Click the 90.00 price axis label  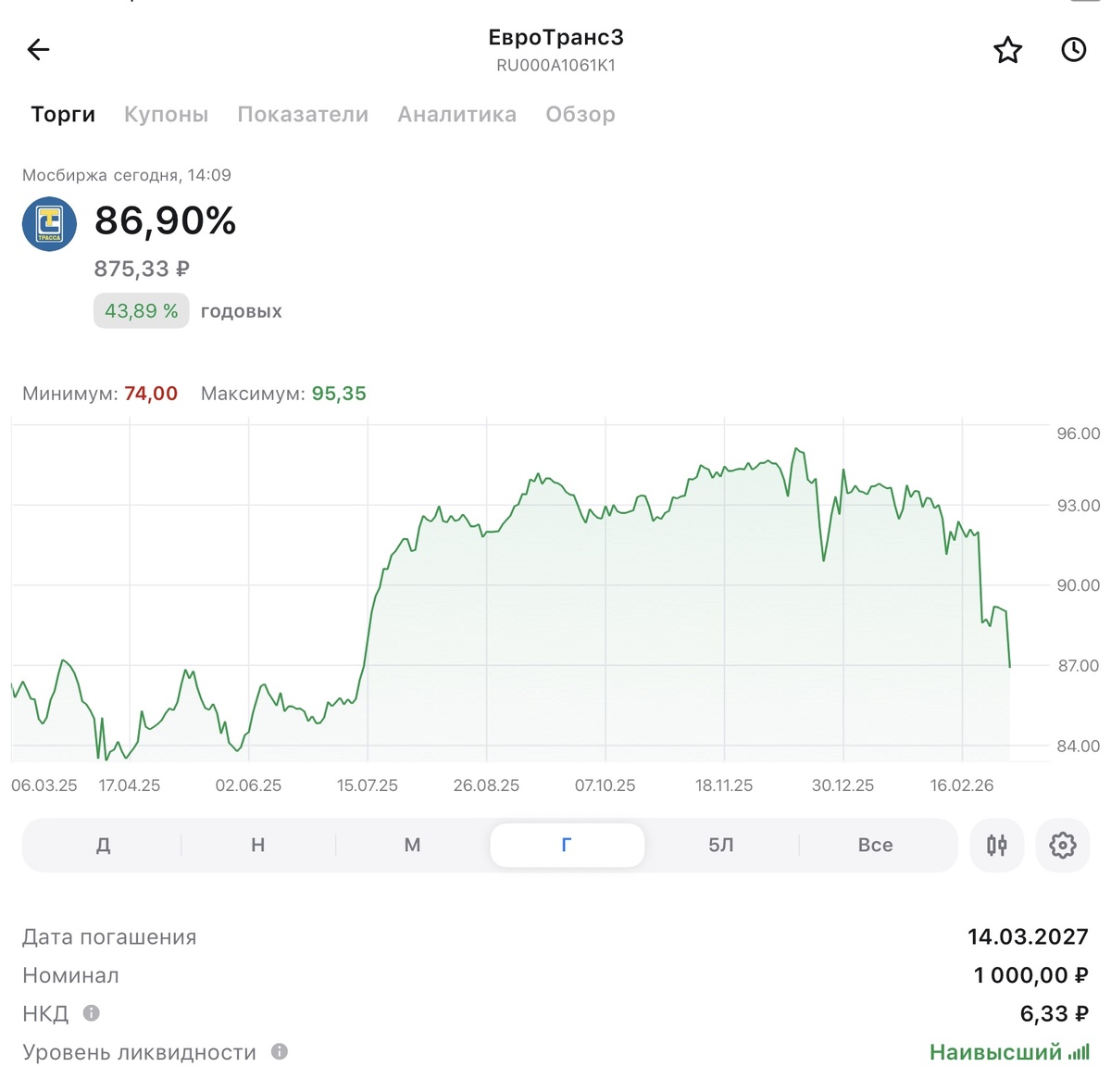(1079, 585)
